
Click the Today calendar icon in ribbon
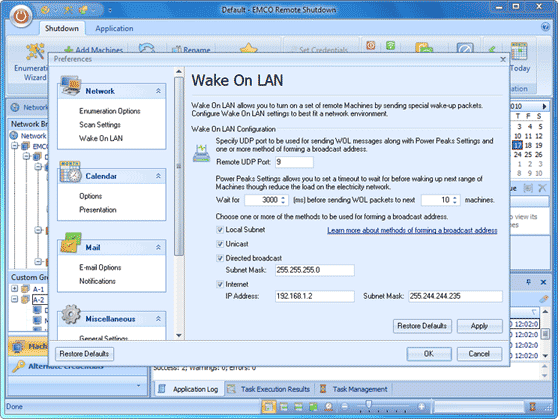coord(519,51)
